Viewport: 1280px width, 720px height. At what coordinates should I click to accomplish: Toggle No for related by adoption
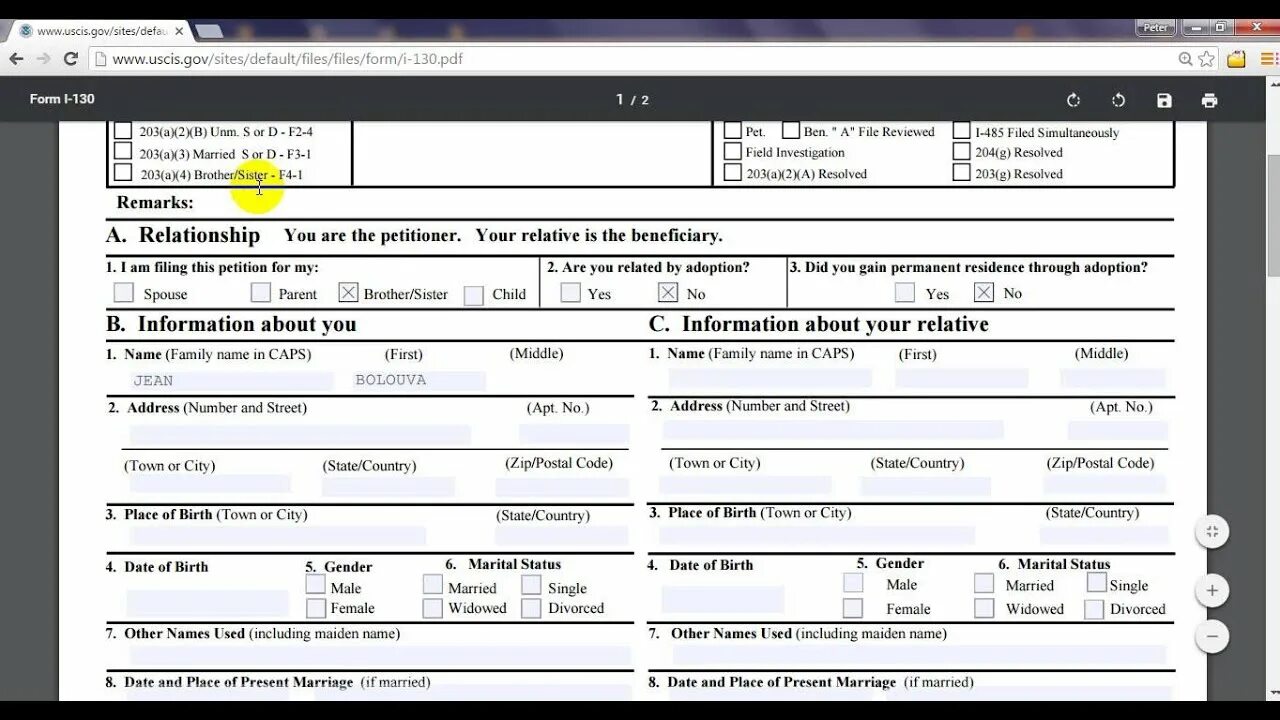click(667, 293)
